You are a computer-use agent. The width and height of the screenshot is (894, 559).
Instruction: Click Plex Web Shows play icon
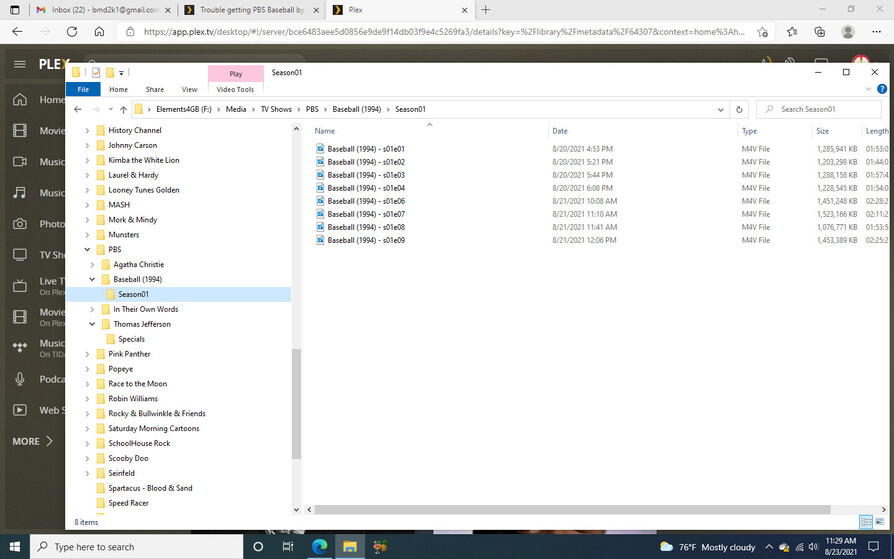[20, 410]
